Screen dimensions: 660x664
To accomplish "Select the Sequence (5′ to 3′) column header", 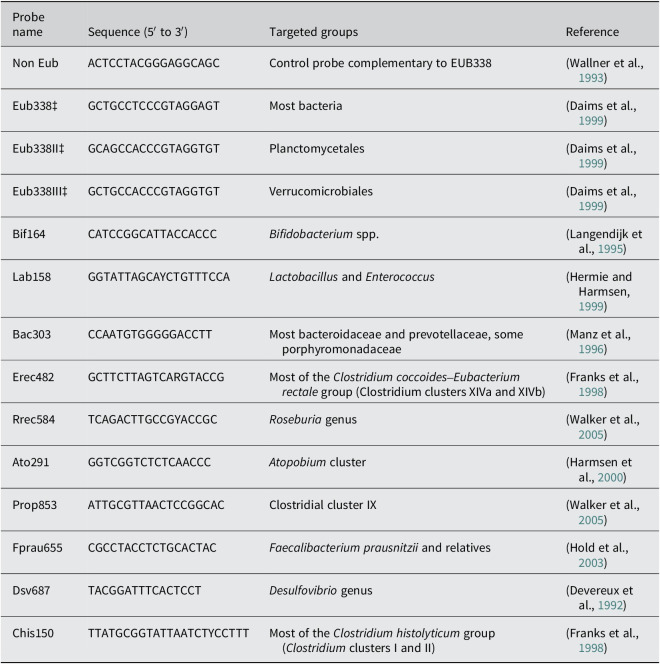I will tap(138, 32).
